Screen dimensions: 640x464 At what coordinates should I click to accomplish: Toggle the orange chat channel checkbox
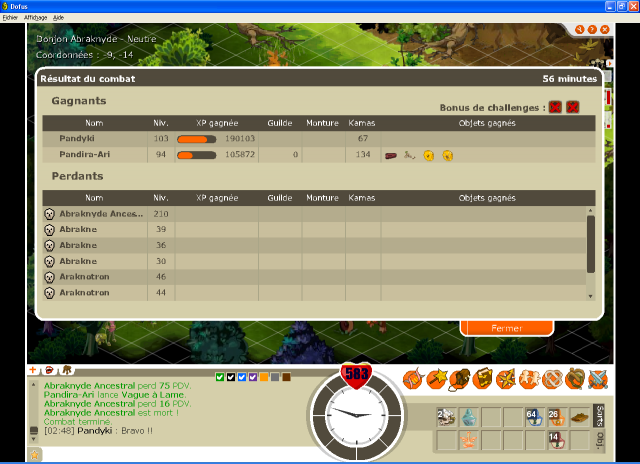[264, 377]
